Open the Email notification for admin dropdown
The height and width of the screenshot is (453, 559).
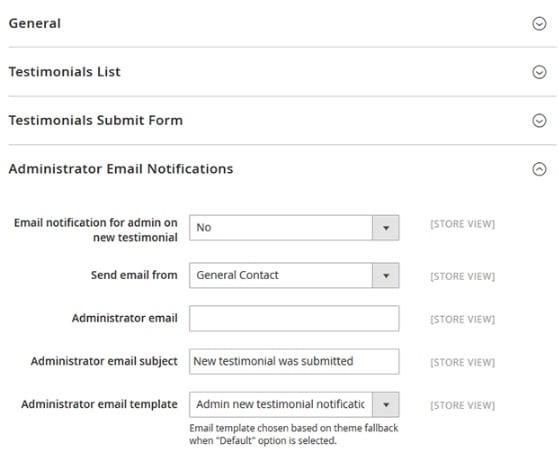pos(294,228)
